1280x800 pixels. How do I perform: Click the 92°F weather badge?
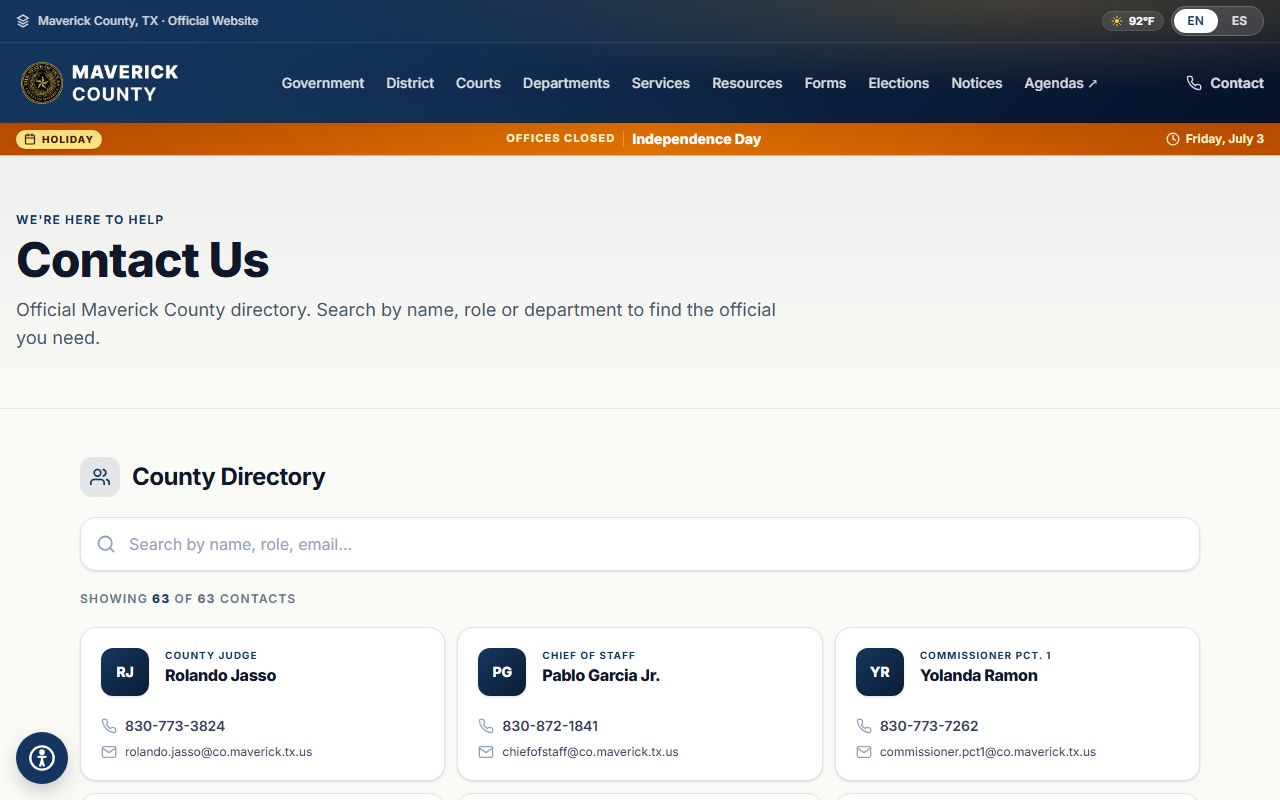1133,21
